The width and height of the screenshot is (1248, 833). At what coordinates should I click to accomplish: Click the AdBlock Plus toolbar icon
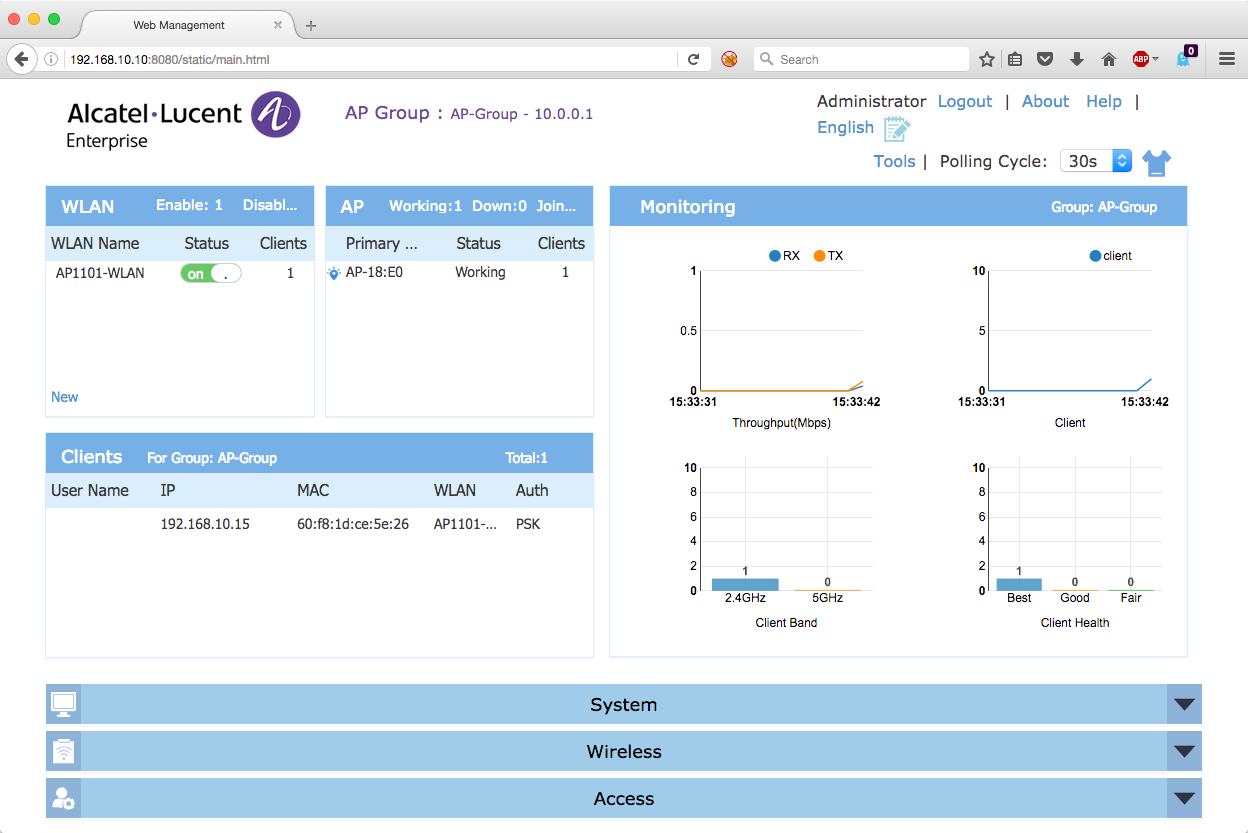(1141, 59)
